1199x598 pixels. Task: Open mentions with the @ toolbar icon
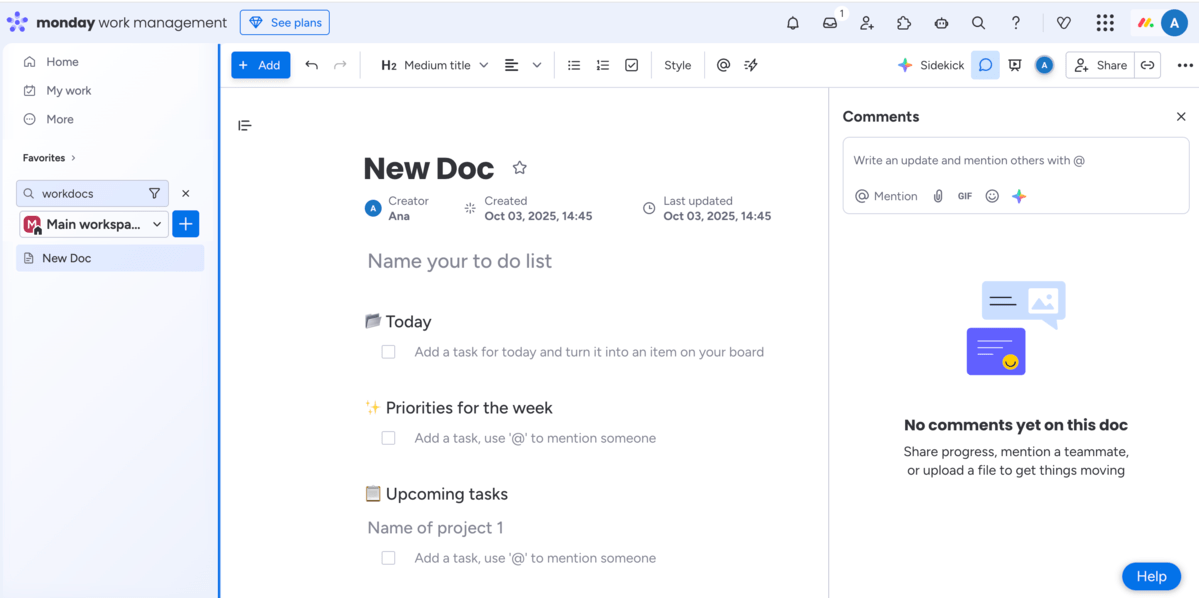pos(723,64)
